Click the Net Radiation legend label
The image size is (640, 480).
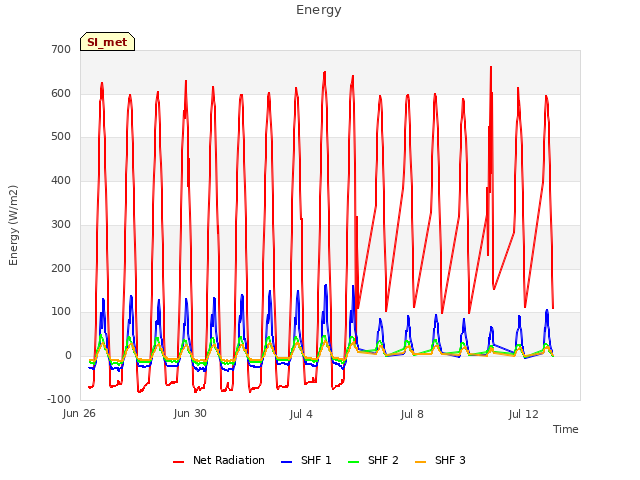[229, 460]
